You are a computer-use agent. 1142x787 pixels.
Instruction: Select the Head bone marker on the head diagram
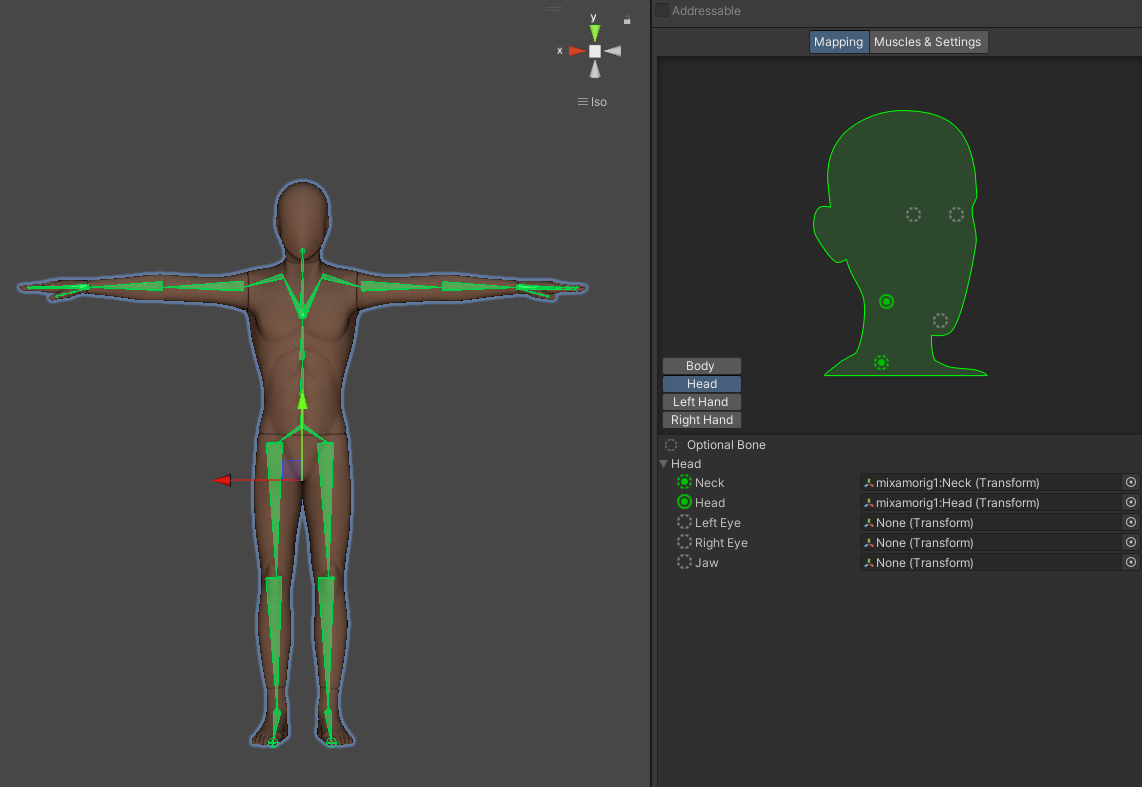click(x=886, y=301)
